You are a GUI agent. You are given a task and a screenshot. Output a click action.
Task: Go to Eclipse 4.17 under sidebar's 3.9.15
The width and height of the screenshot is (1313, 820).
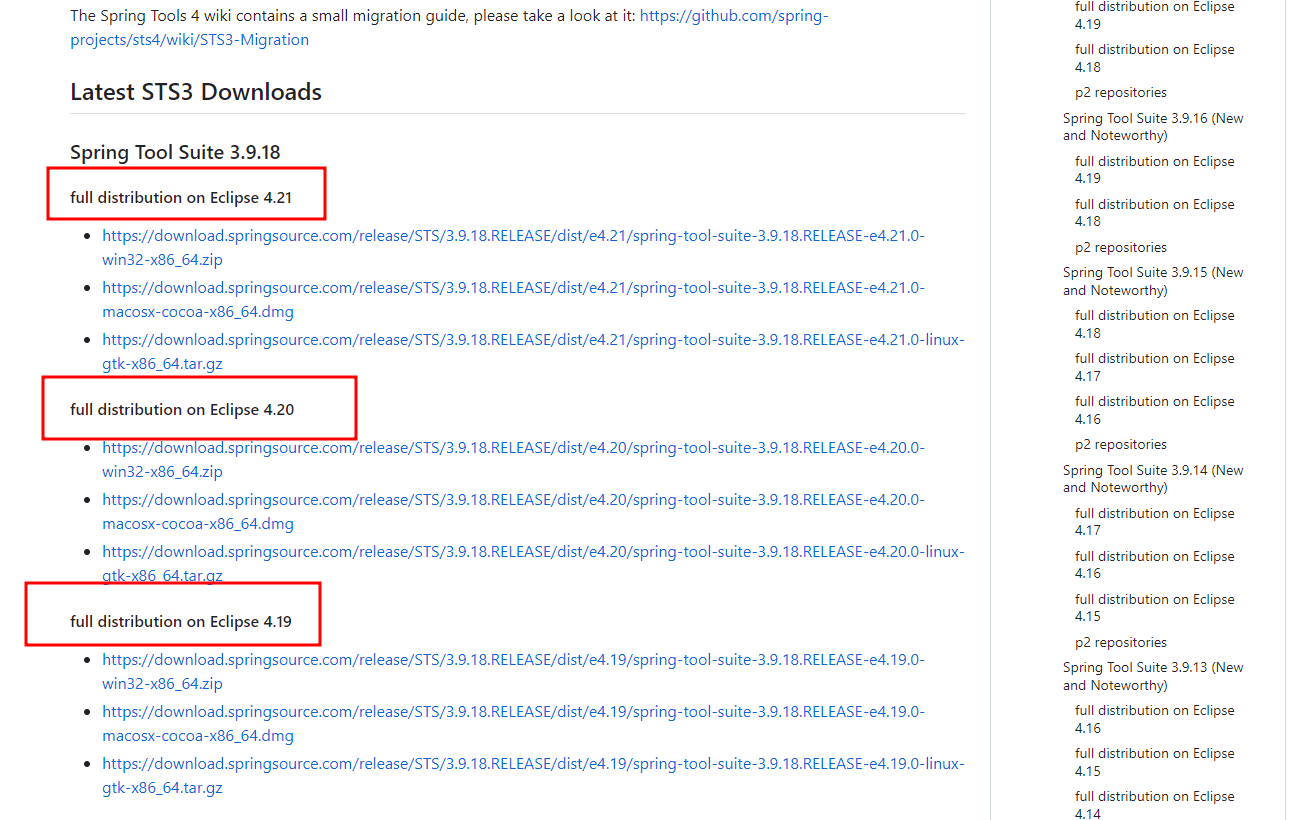click(x=1155, y=367)
